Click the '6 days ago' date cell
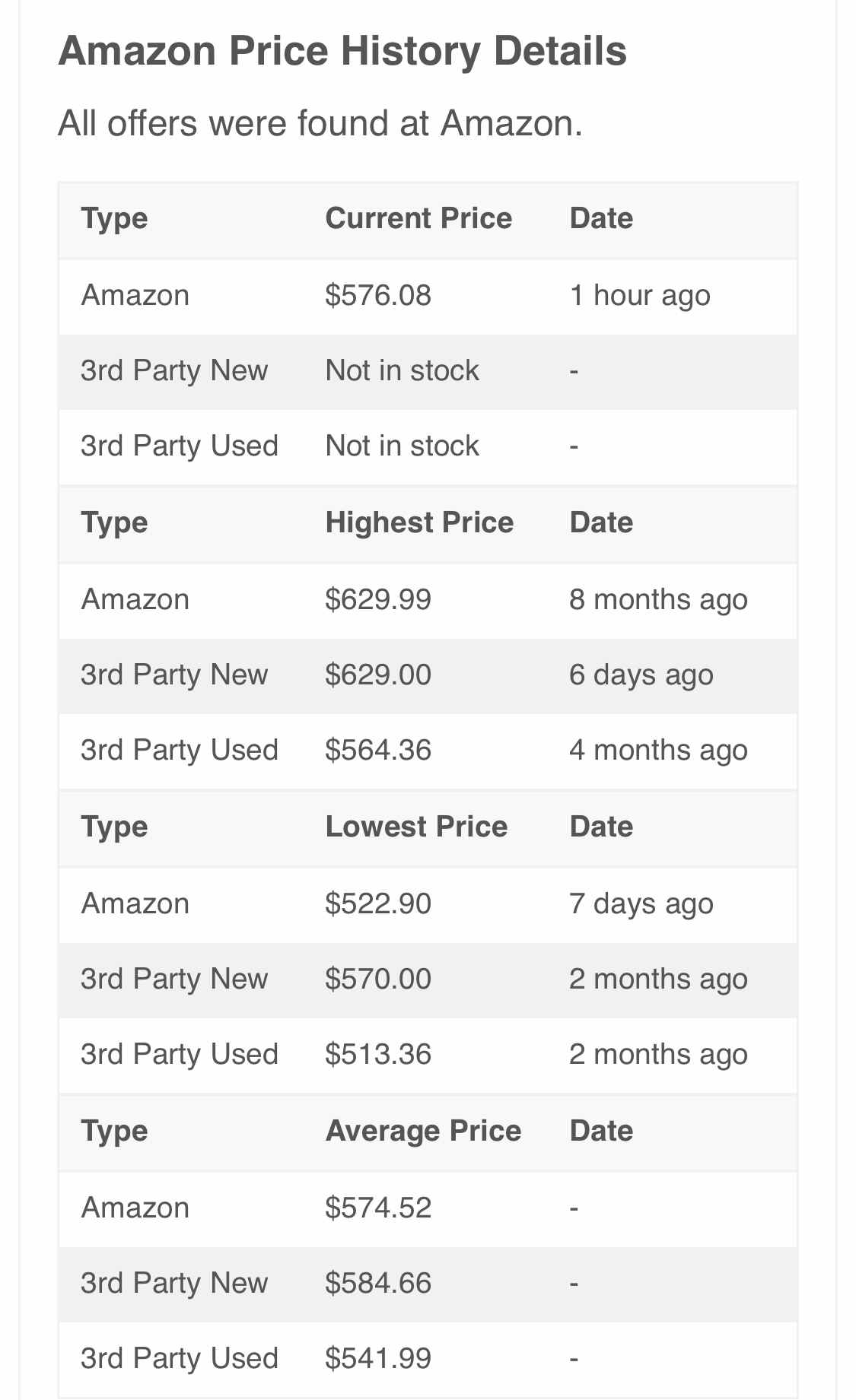The width and height of the screenshot is (856, 1400). tap(641, 675)
